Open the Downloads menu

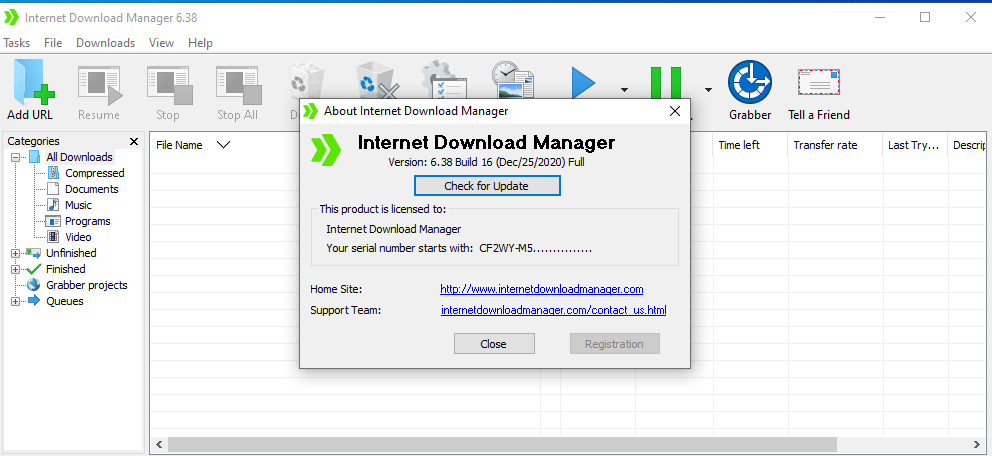[106, 43]
